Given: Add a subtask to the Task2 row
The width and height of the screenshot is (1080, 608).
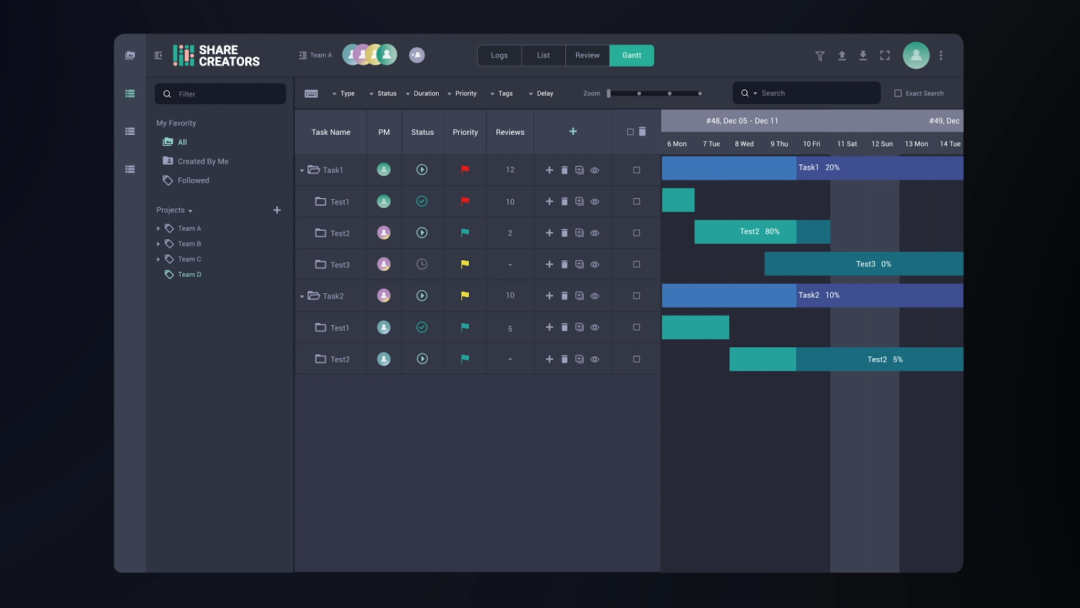Looking at the screenshot, I should 549,296.
